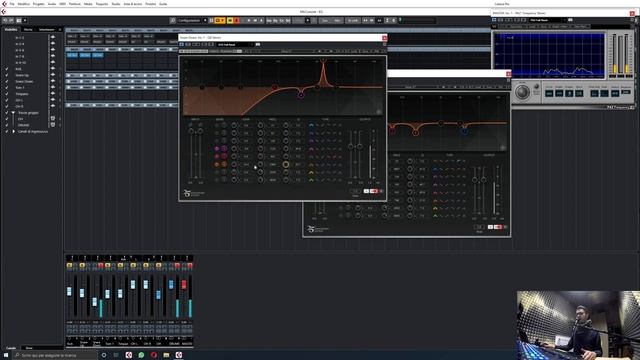Click the purple EQ node at the dip

301,95
